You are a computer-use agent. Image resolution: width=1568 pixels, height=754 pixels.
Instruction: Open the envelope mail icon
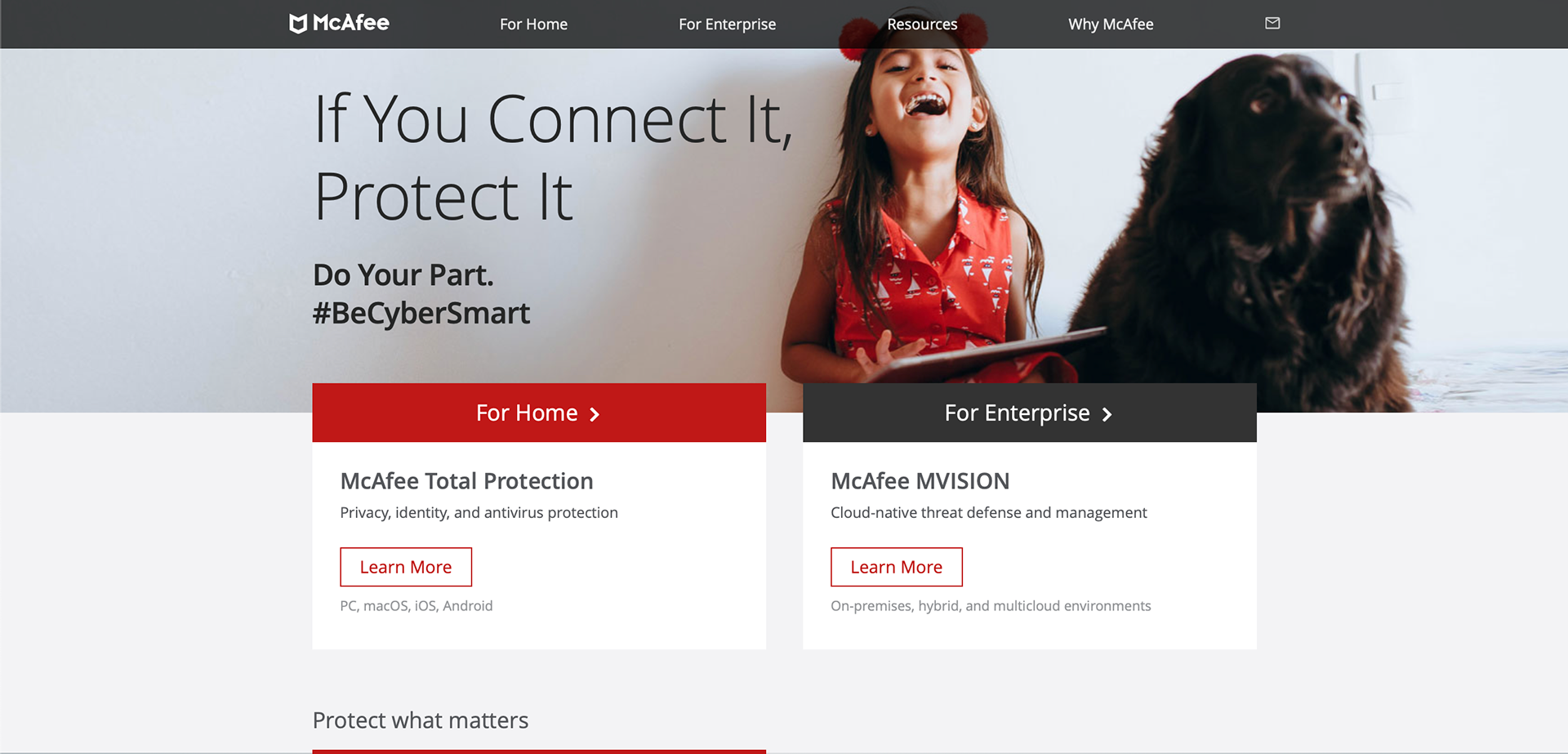pyautogui.click(x=1272, y=23)
